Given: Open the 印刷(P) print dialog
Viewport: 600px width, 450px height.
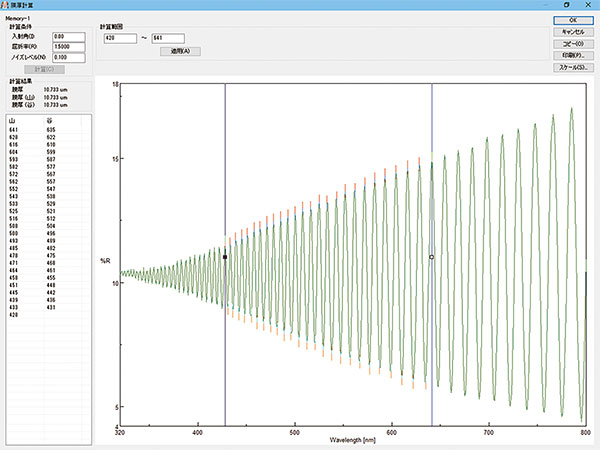Looking at the screenshot, I should pyautogui.click(x=573, y=56).
